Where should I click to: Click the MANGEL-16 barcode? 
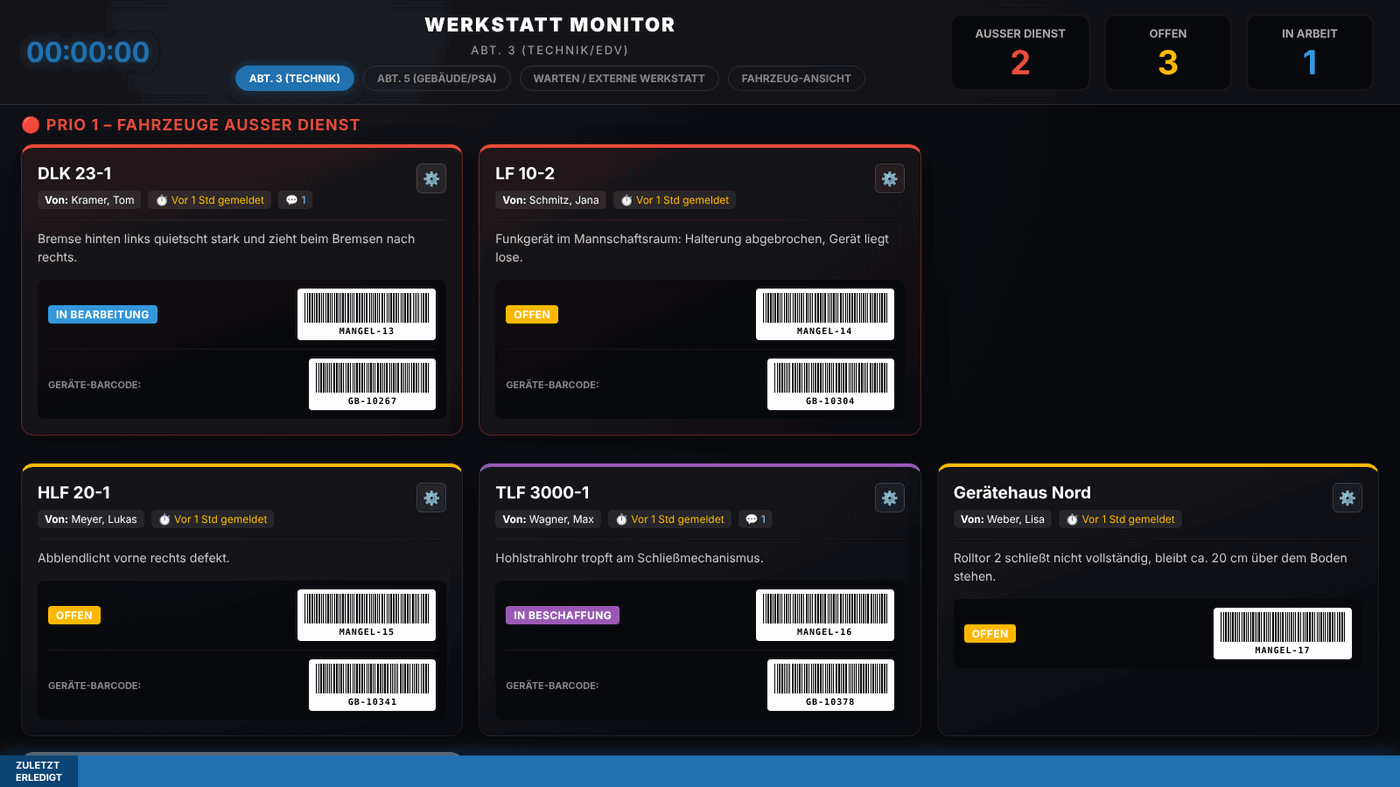(x=824, y=615)
